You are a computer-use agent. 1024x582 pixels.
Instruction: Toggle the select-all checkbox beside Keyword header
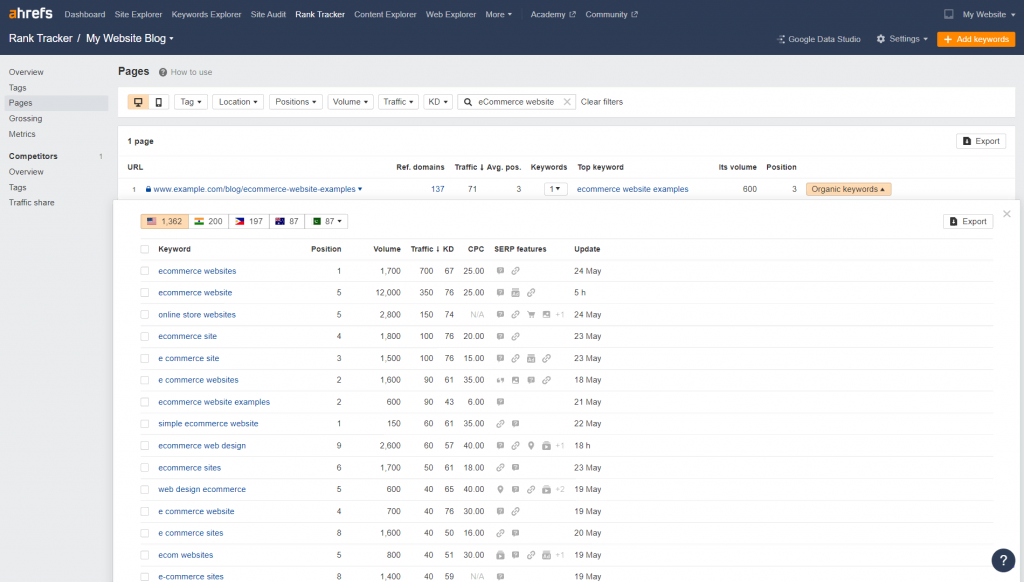(145, 249)
